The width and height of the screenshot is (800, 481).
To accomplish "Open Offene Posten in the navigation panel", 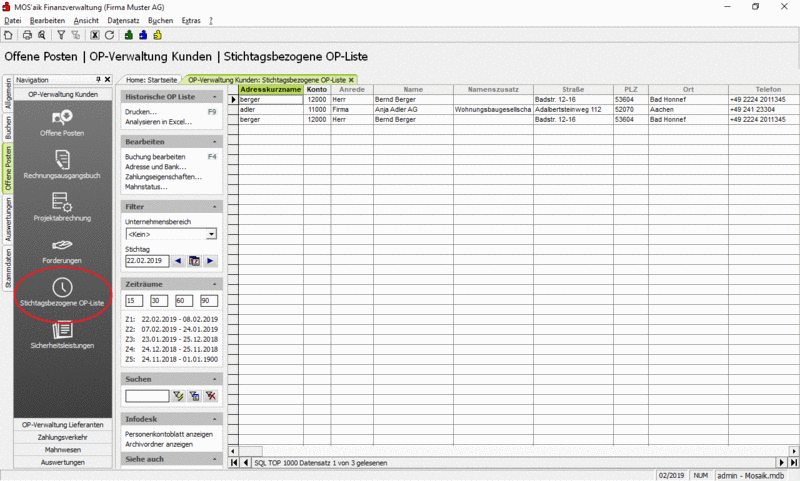I will coord(62,123).
